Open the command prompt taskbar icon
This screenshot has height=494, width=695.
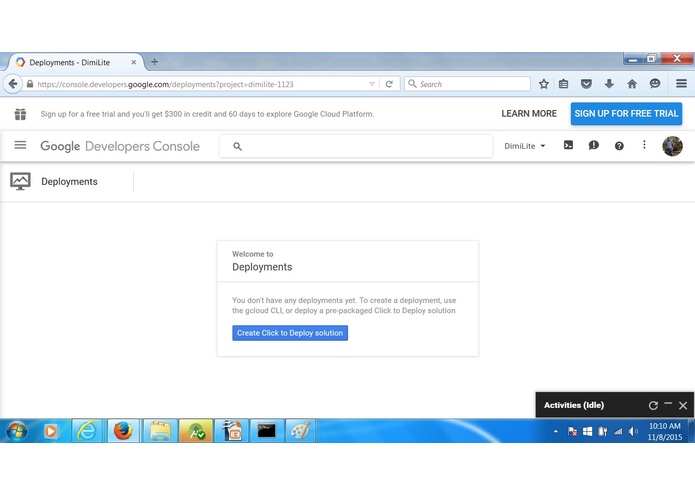(266, 431)
